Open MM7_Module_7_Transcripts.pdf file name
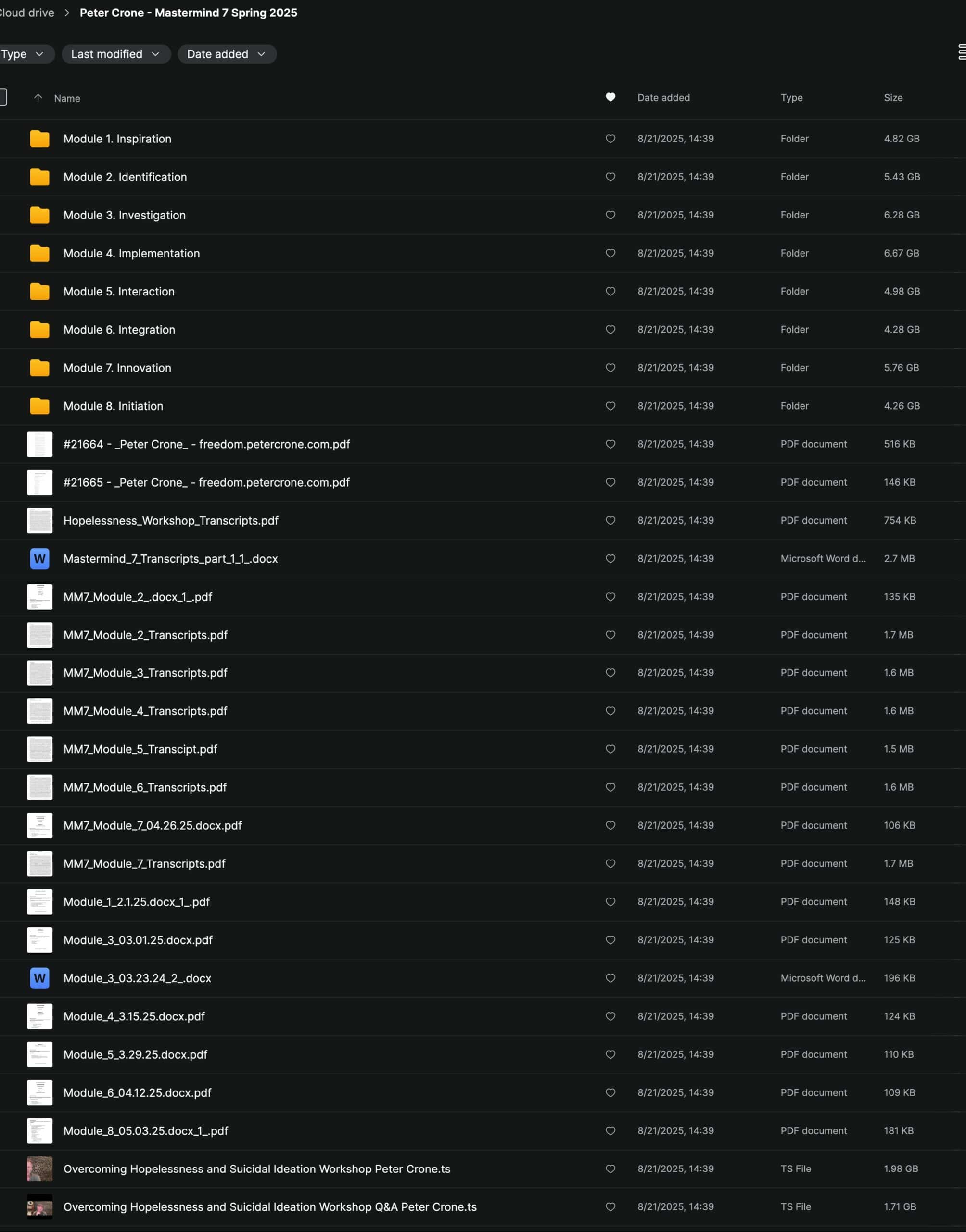Image resolution: width=966 pixels, height=1232 pixels. pyautogui.click(x=144, y=864)
